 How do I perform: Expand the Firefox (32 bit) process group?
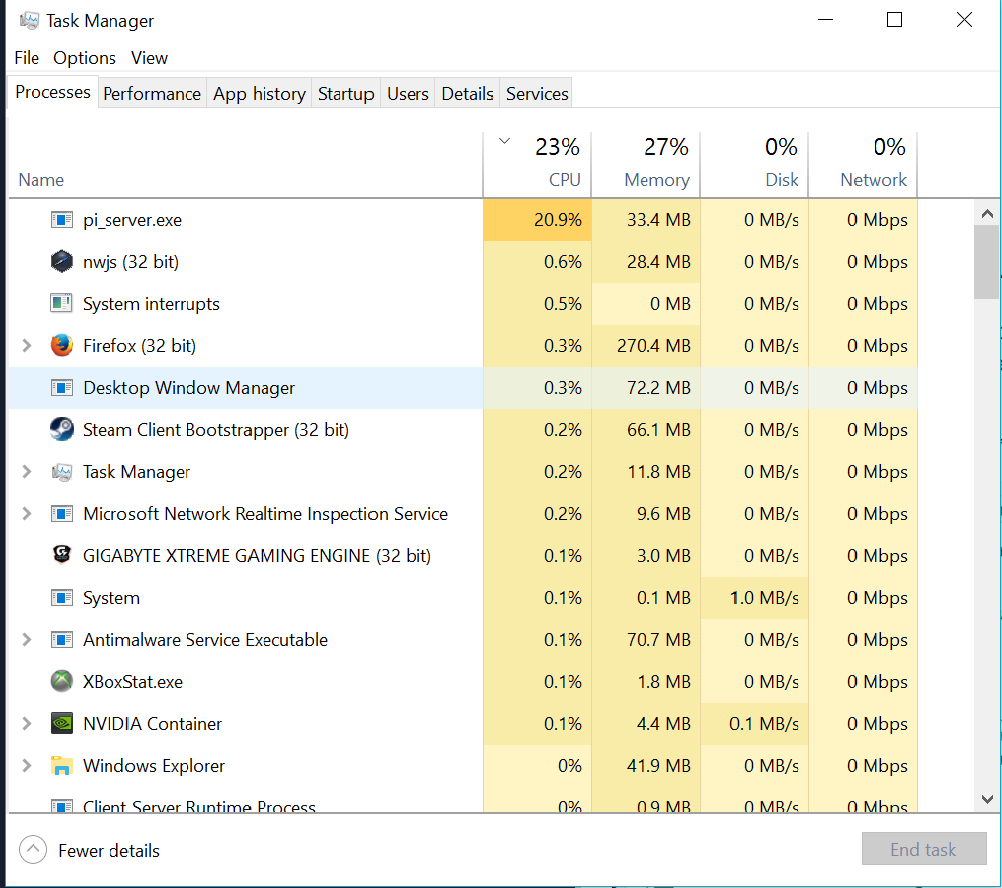coord(26,346)
